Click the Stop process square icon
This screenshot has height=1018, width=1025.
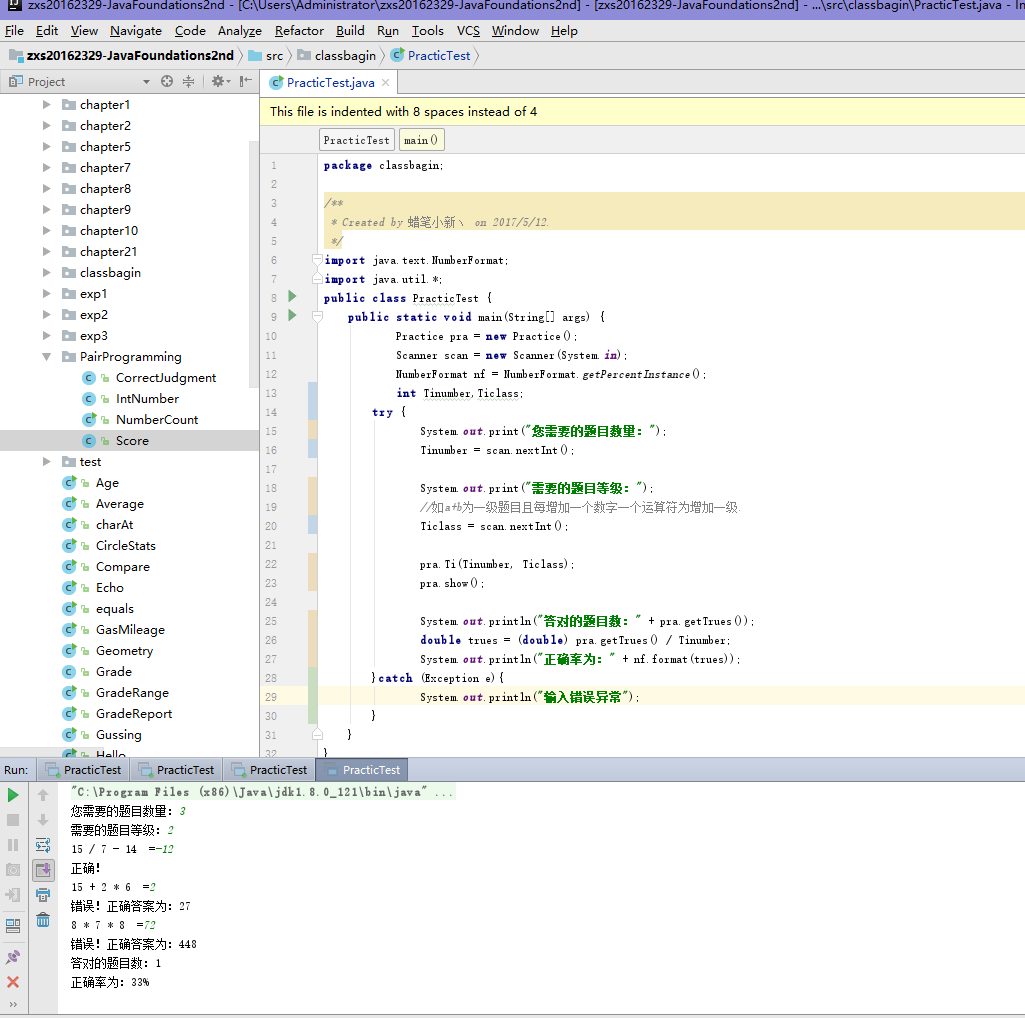pyautogui.click(x=12, y=820)
